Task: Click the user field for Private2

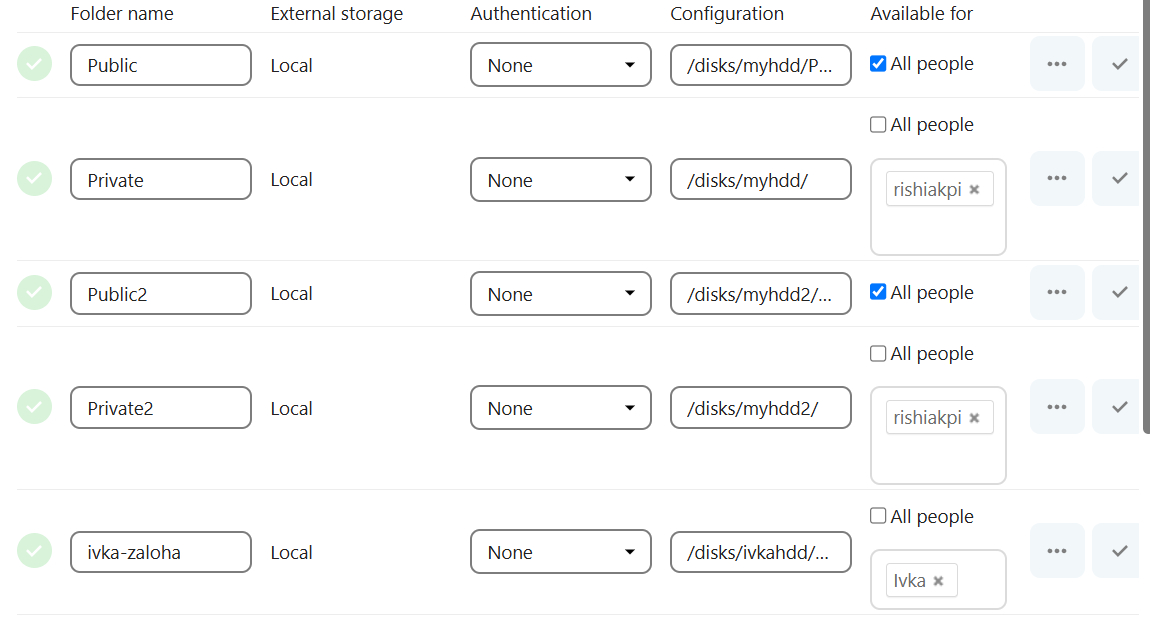Action: (x=938, y=455)
